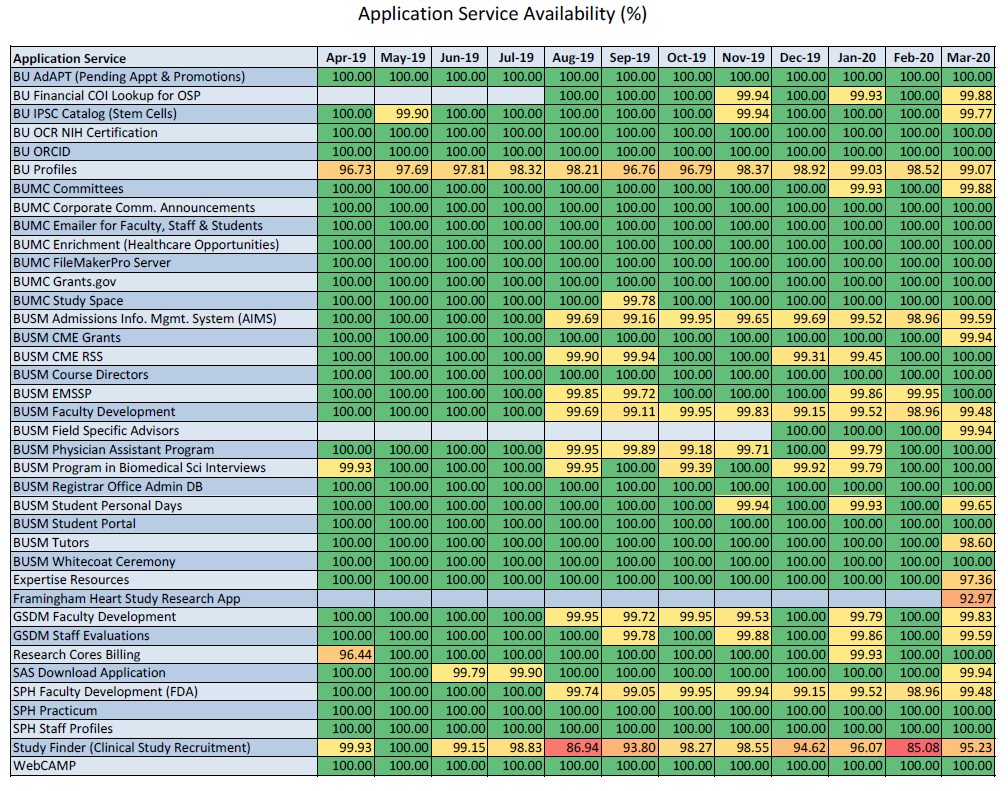Select the 98.60 BUSM Tutors cell
1008x791 pixels.
click(968, 542)
